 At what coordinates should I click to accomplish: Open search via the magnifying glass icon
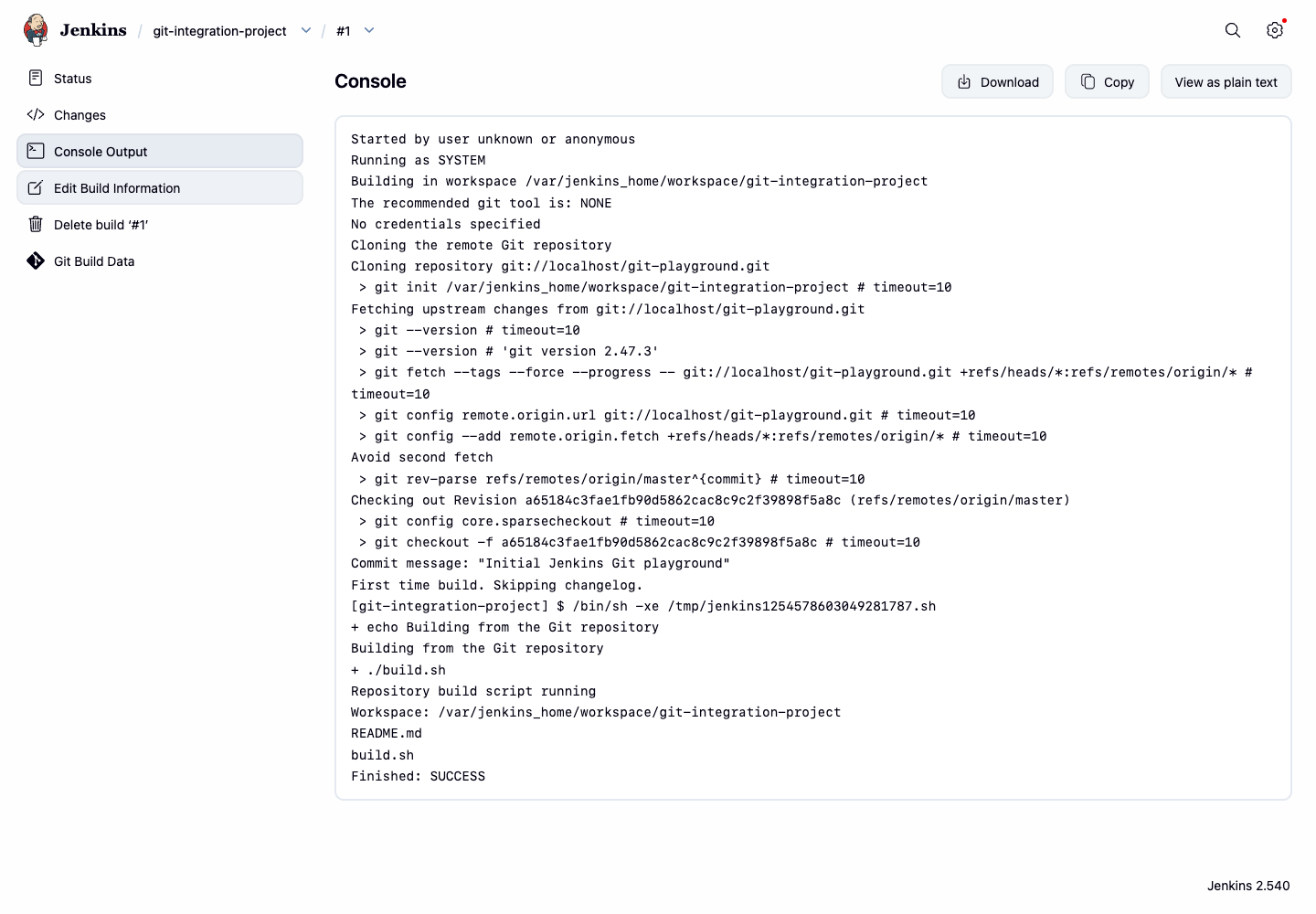tap(1233, 30)
